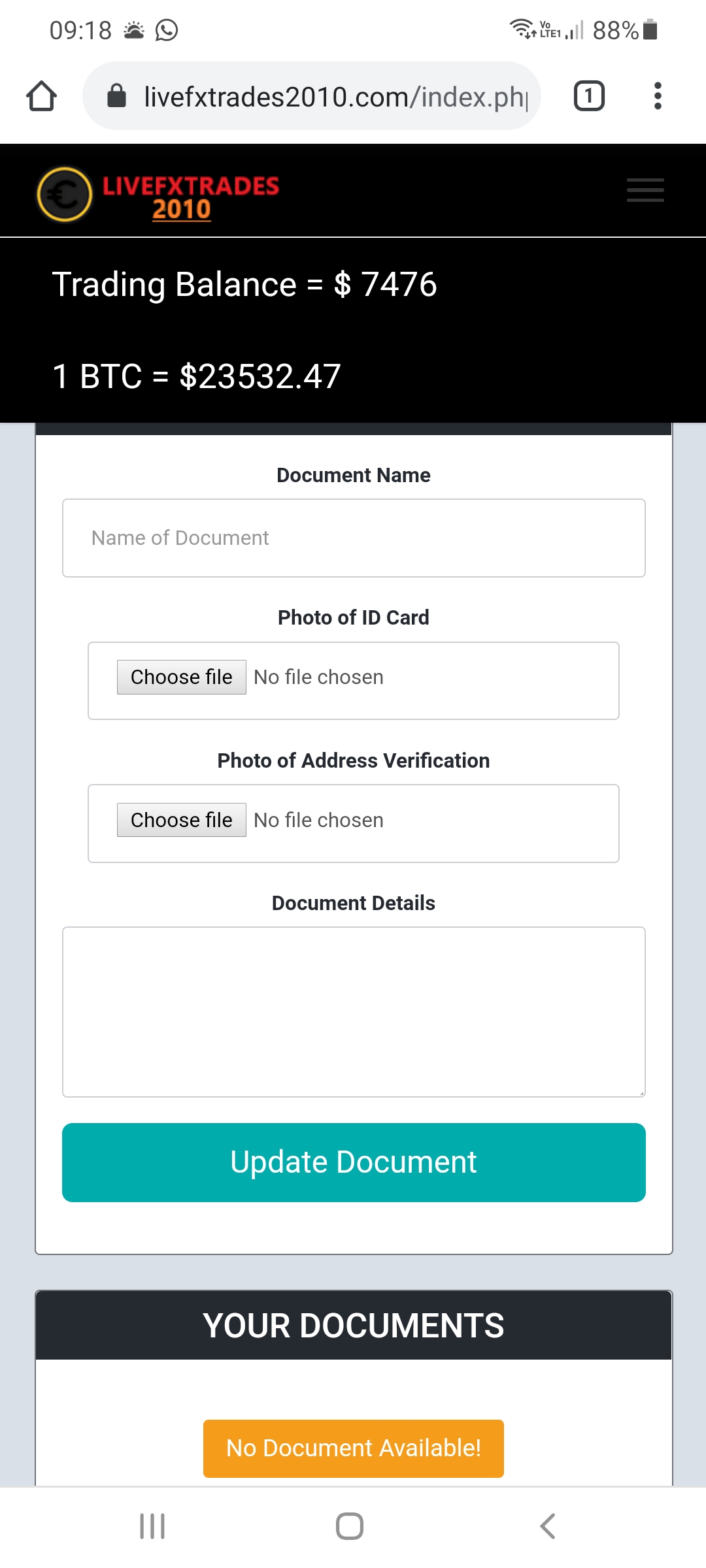Screen dimensions: 706x1568
Task: Choose file for Photo of ID Card
Action: [x=182, y=677]
